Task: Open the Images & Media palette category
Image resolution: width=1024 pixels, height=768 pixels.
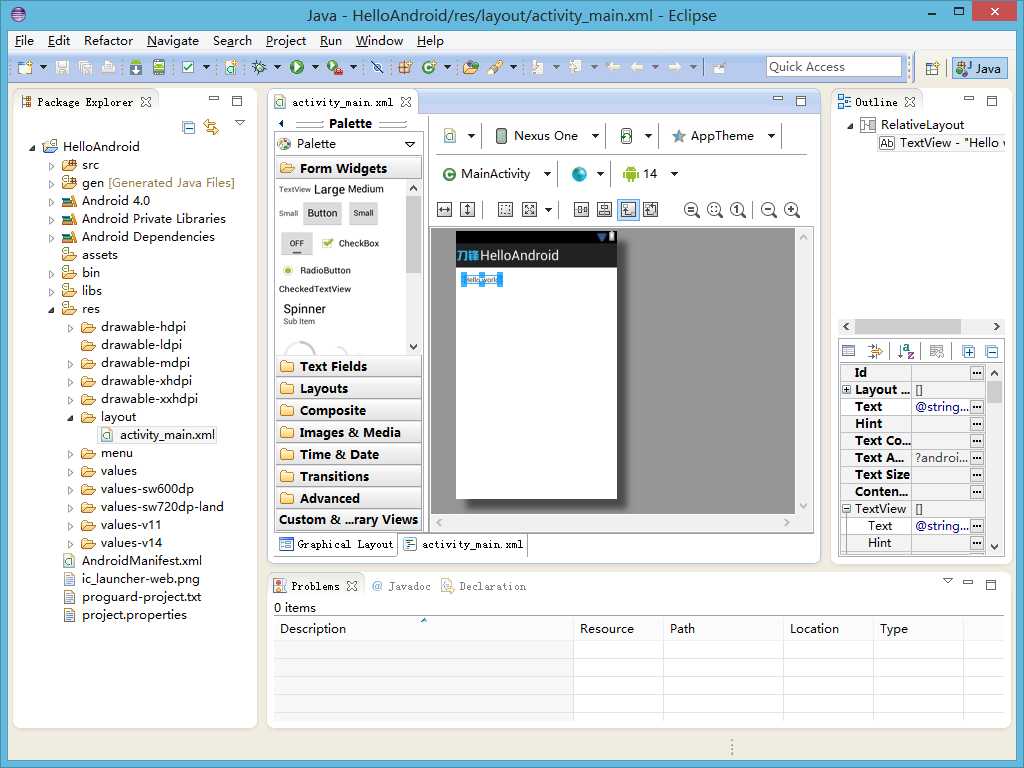Action: (x=349, y=432)
